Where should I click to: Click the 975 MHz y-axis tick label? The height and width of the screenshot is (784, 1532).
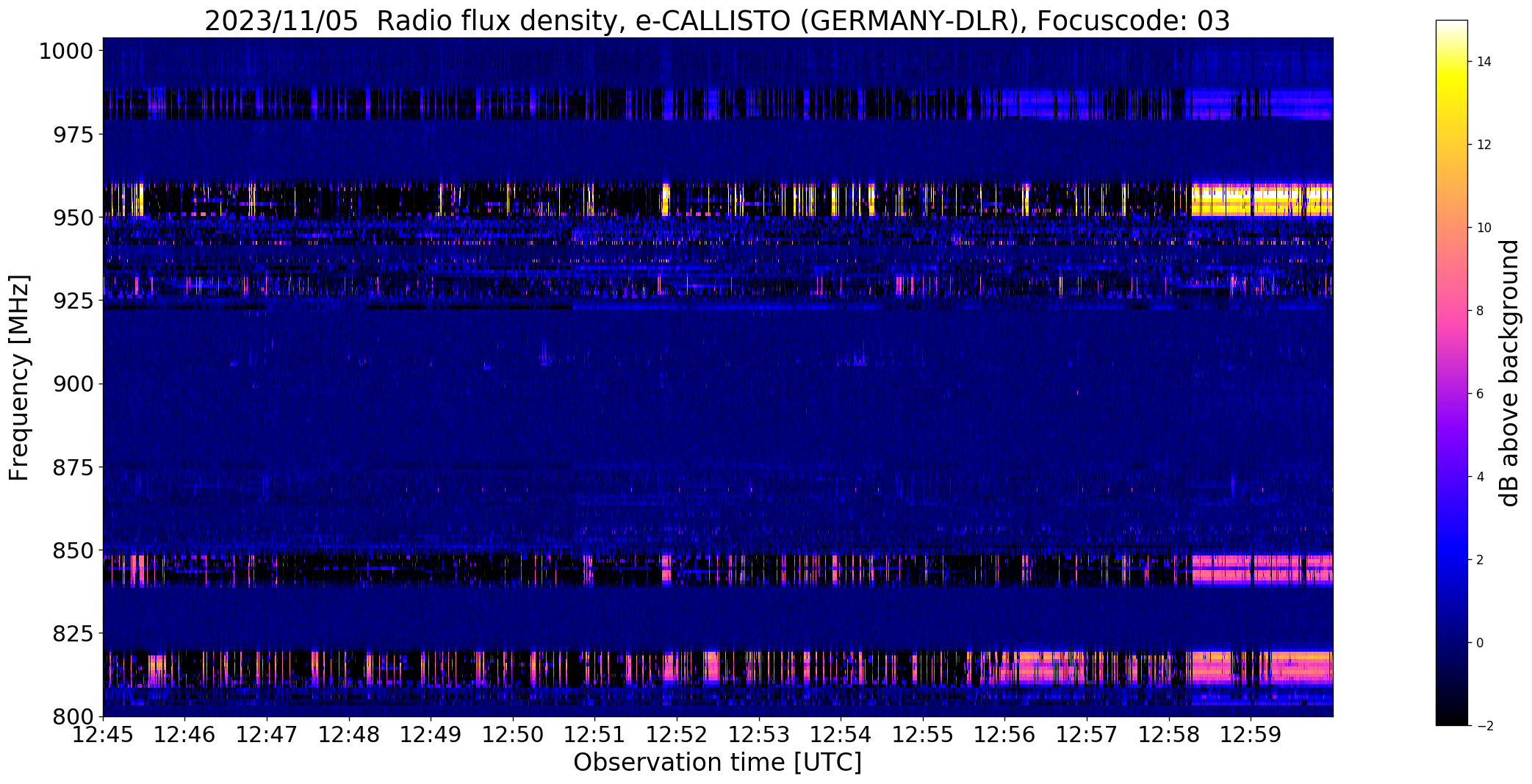coord(73,134)
